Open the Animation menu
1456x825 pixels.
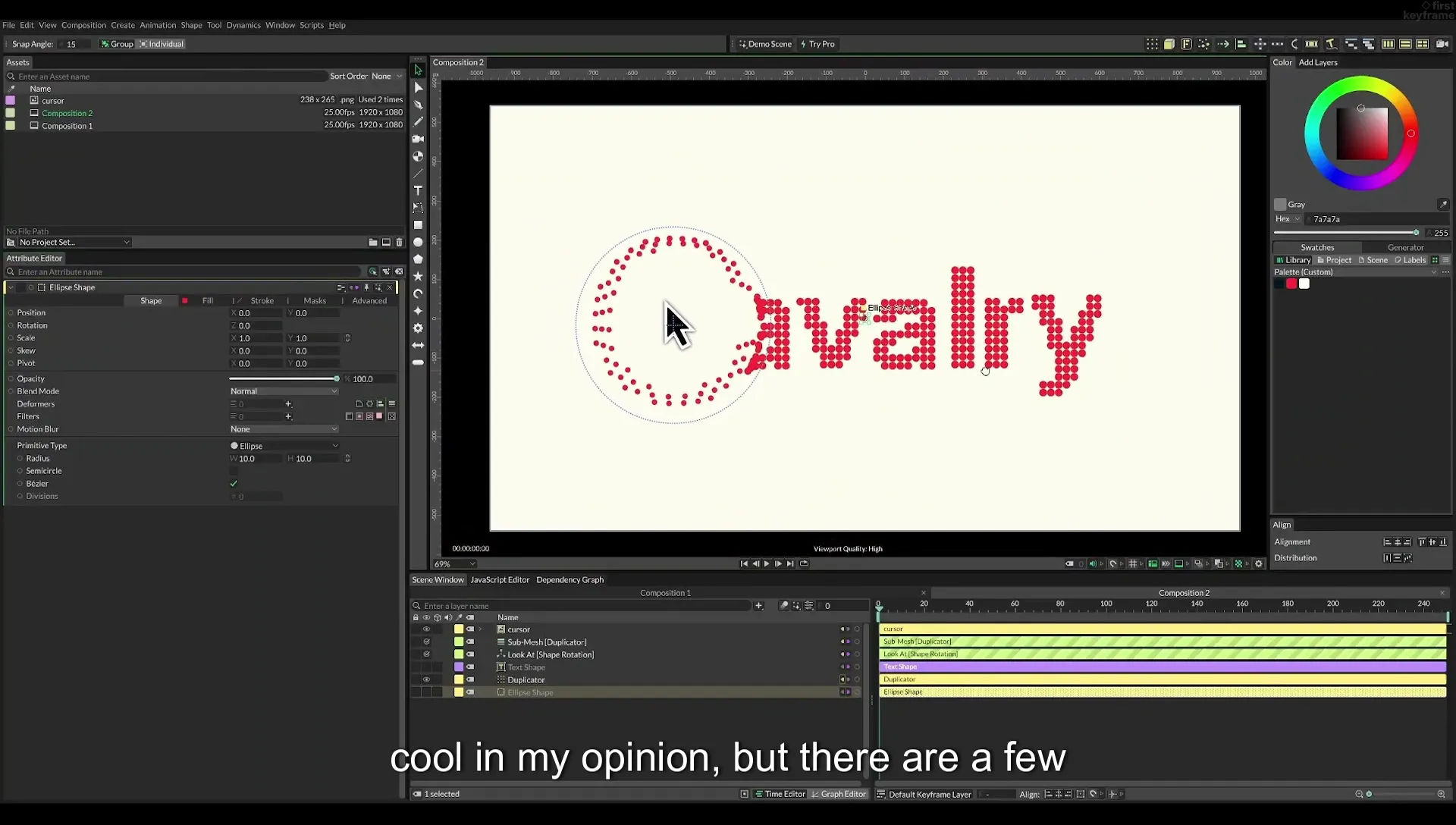(158, 25)
